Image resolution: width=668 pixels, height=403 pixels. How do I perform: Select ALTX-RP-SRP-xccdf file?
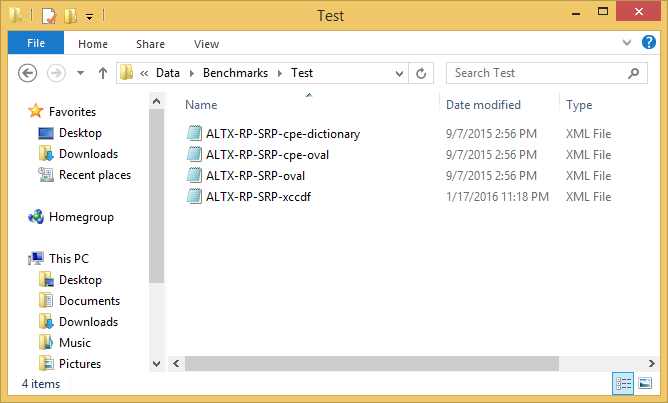click(258, 197)
